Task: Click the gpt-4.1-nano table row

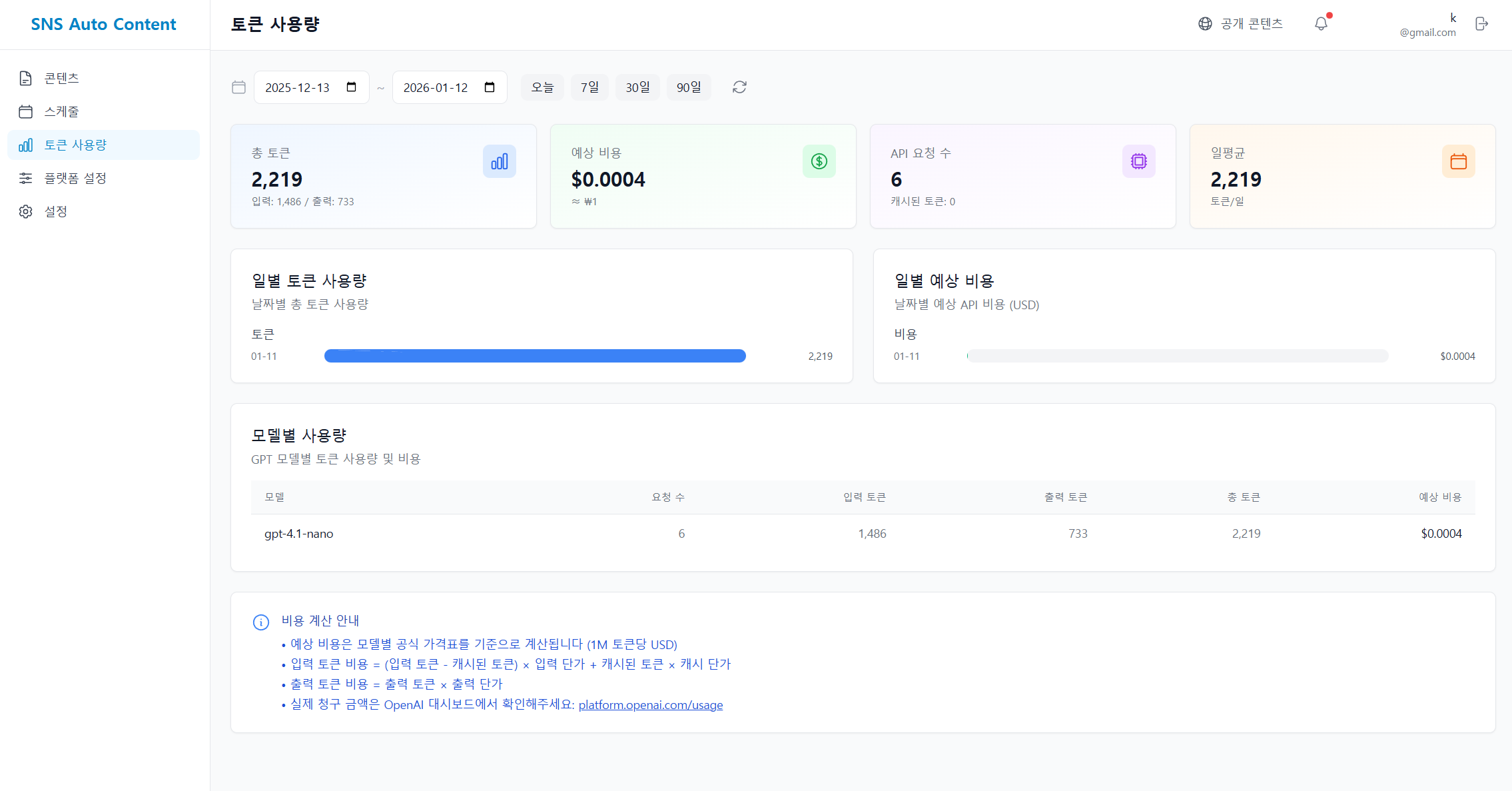Action: pos(863,534)
